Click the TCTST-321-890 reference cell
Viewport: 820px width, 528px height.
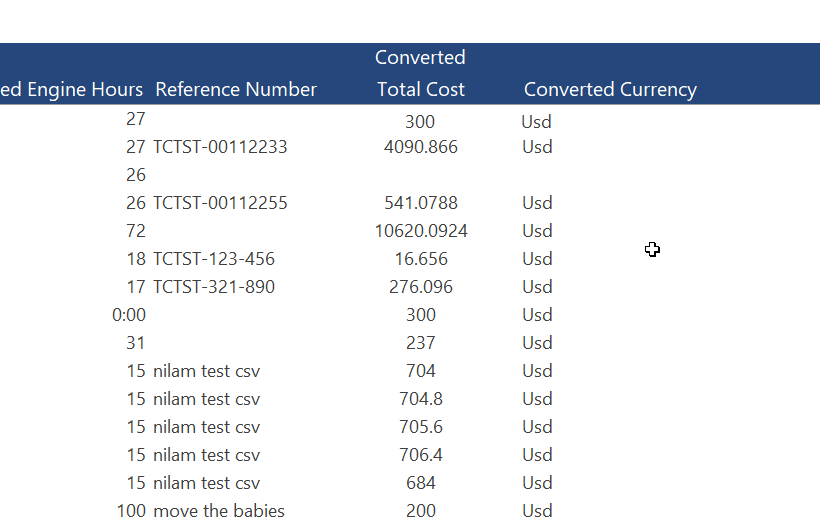pyautogui.click(x=214, y=287)
